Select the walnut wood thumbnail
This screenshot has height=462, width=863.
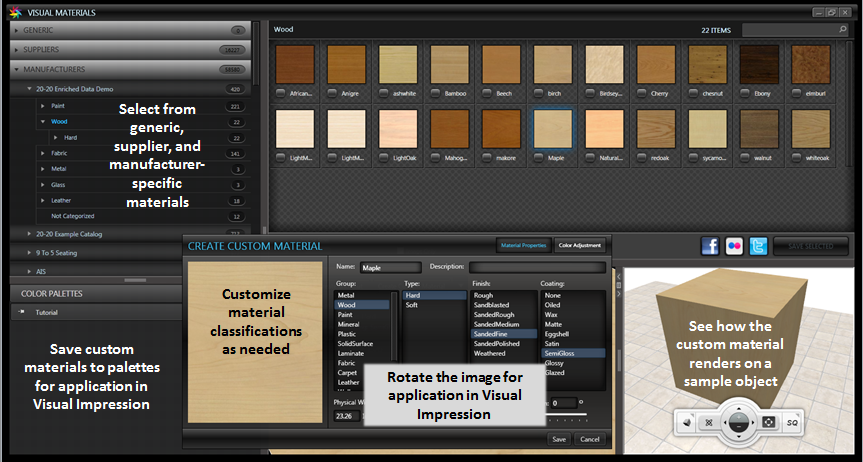(760, 129)
